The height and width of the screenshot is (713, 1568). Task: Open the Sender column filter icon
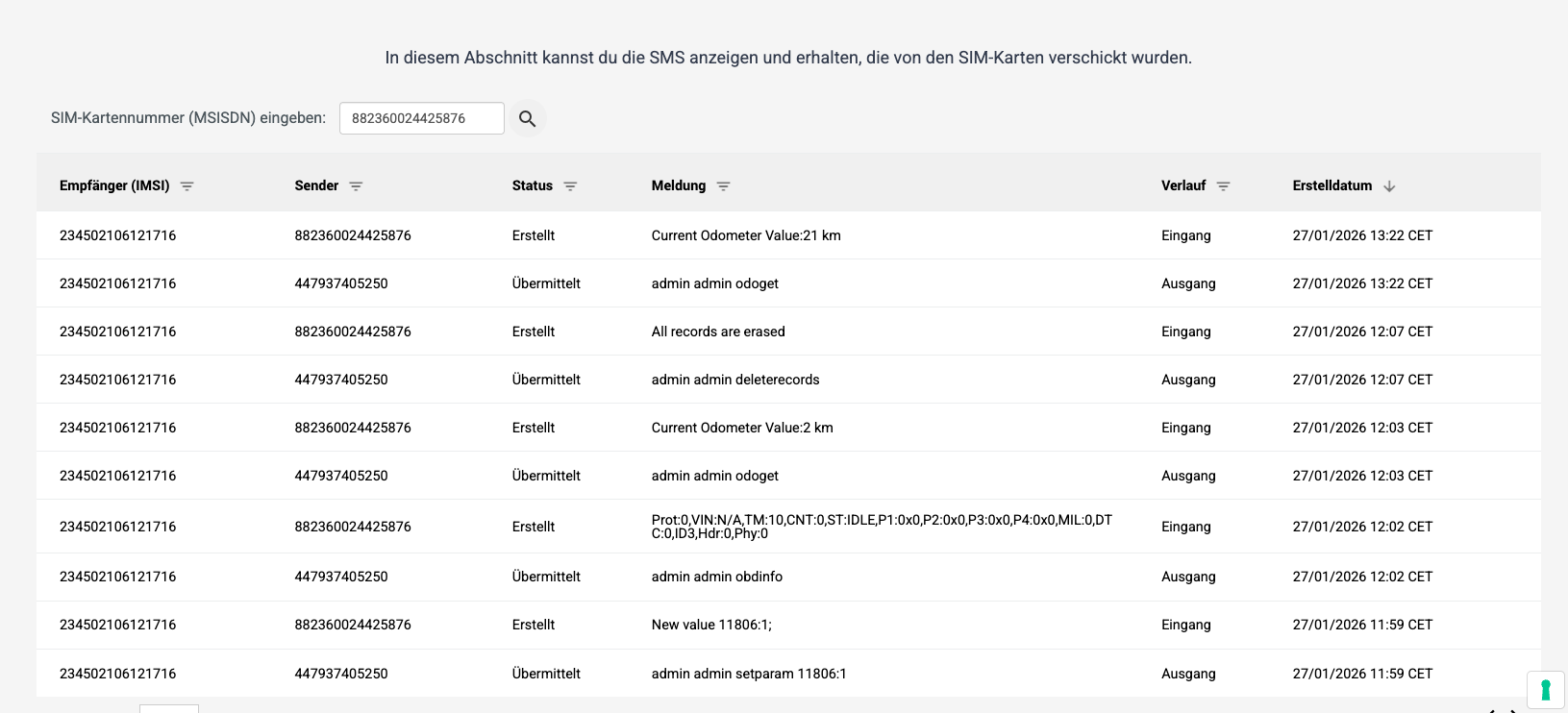click(x=356, y=186)
